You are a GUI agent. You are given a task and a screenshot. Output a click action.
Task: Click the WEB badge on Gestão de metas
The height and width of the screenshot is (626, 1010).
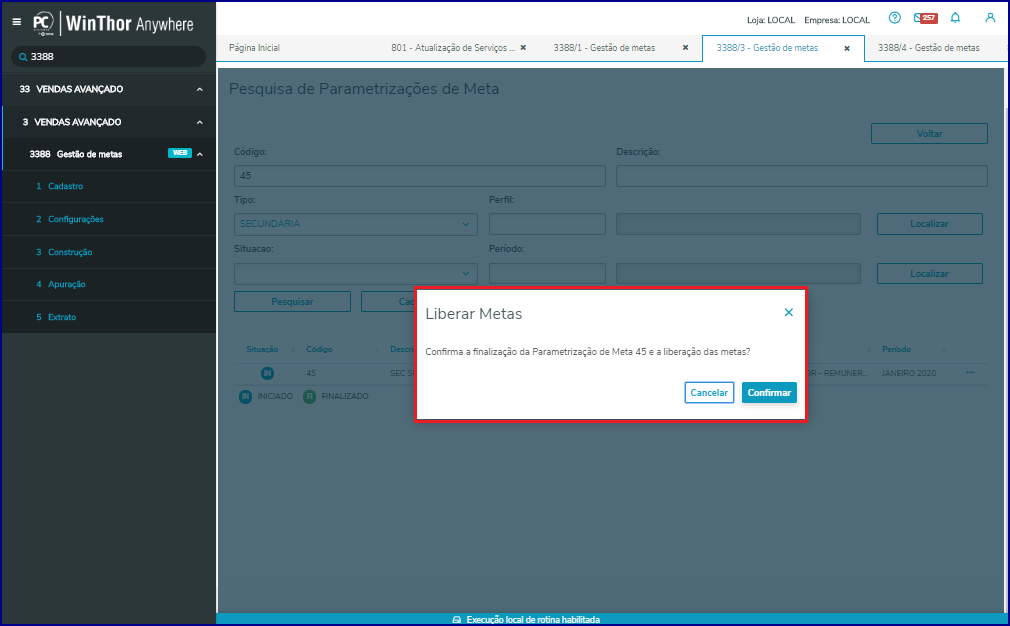(x=180, y=153)
